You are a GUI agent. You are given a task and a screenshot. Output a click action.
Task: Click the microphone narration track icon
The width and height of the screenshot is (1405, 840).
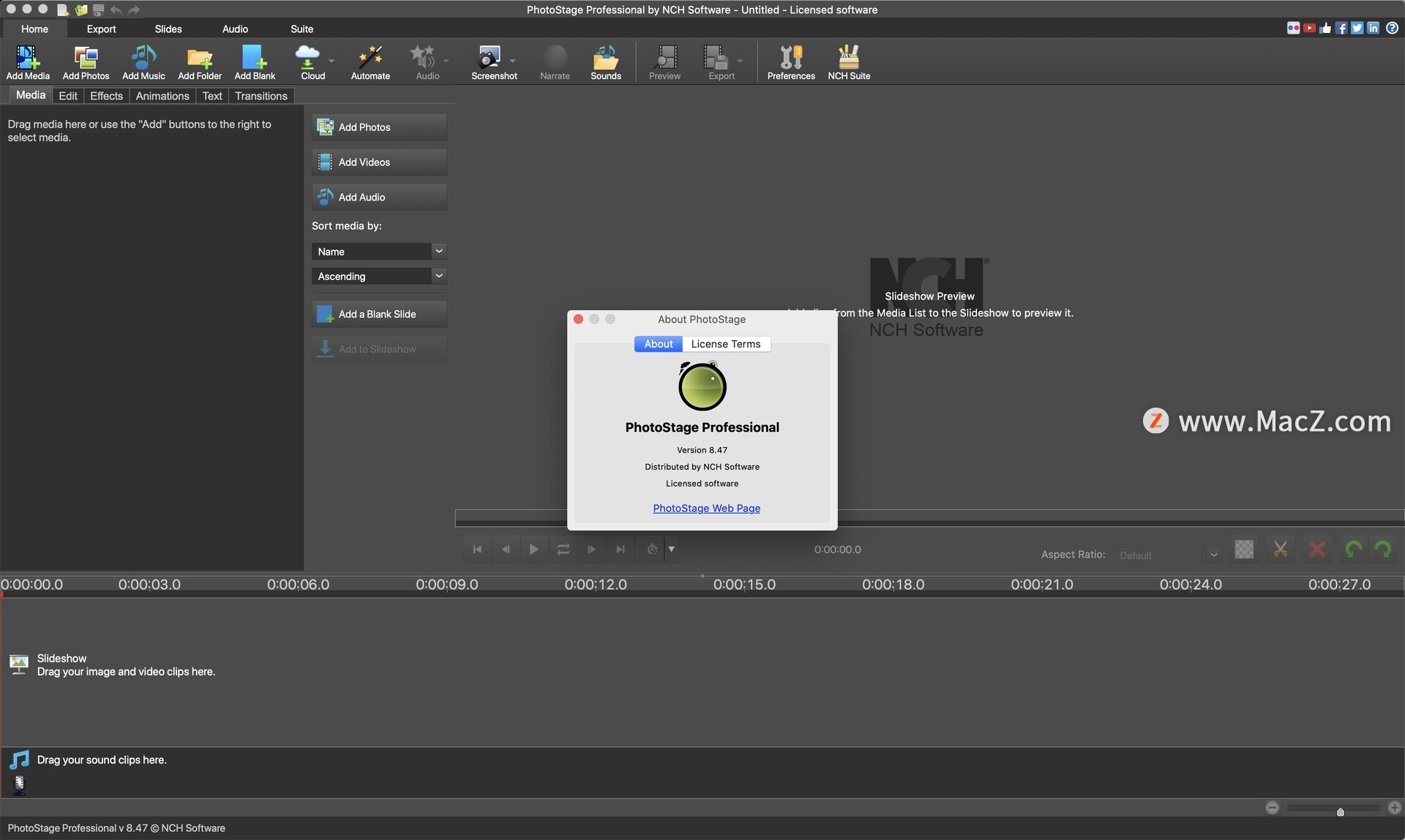20,785
